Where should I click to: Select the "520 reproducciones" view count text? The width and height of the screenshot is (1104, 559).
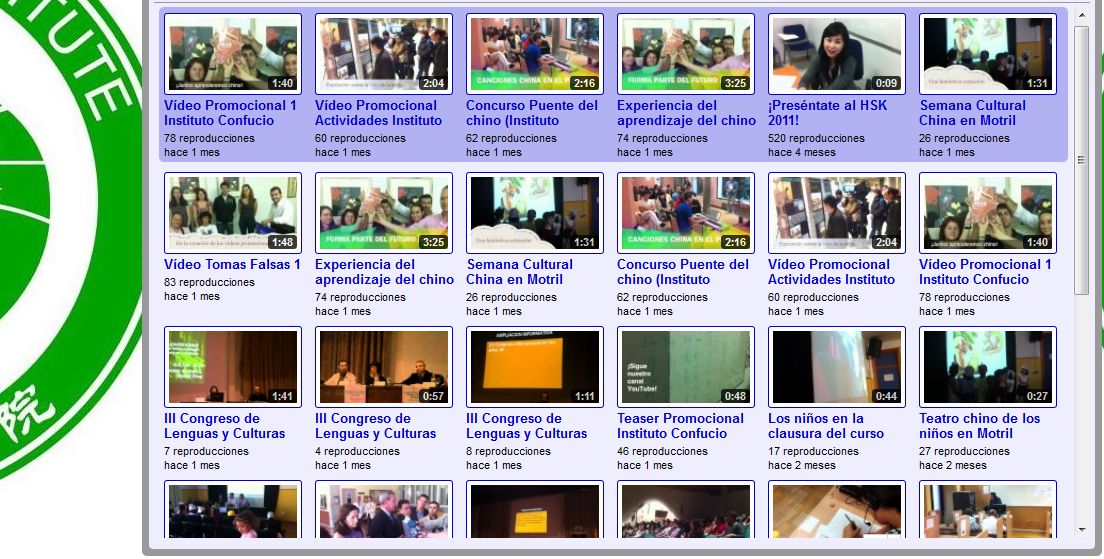[x=816, y=139]
